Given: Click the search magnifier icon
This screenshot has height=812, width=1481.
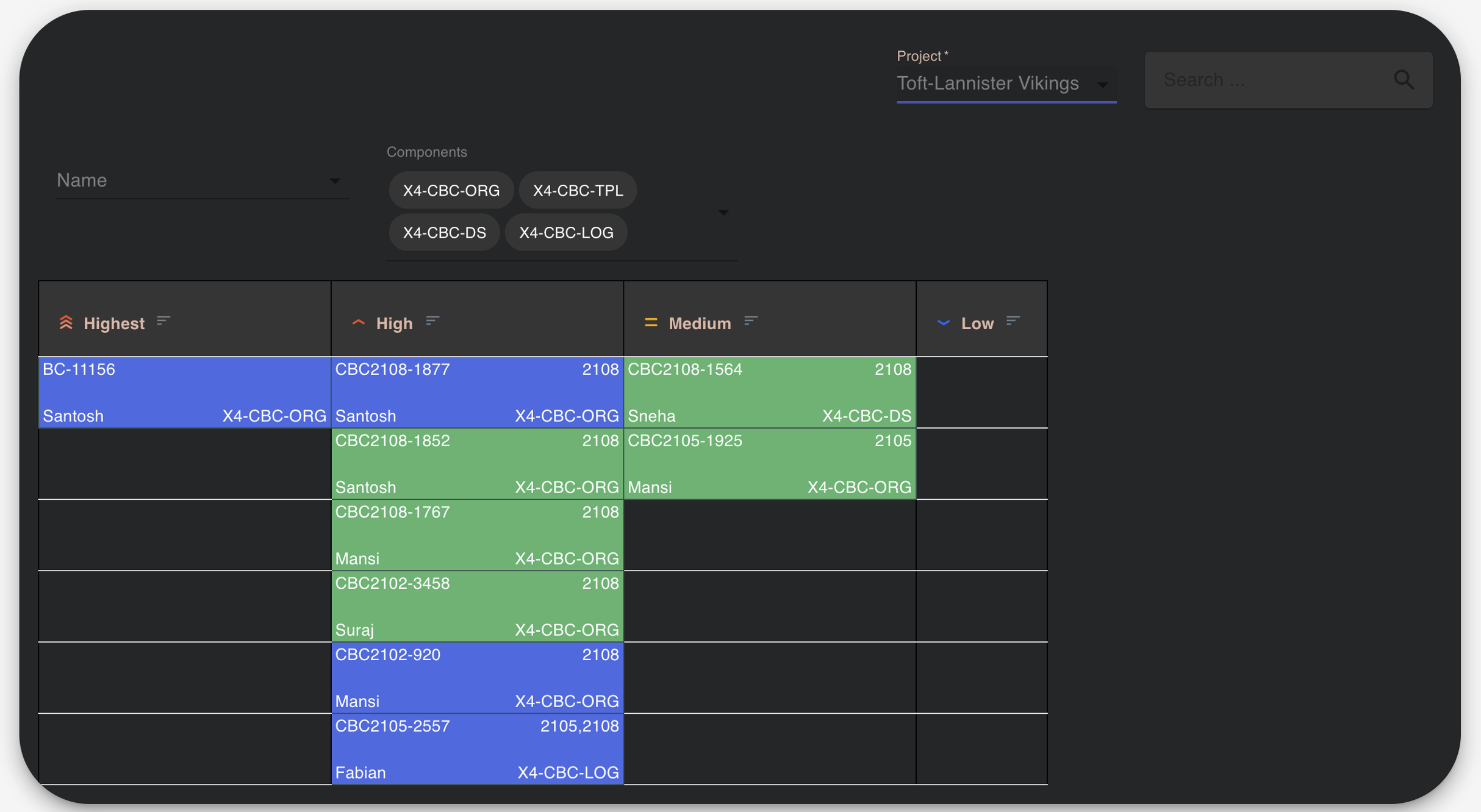Looking at the screenshot, I should tap(1404, 79).
